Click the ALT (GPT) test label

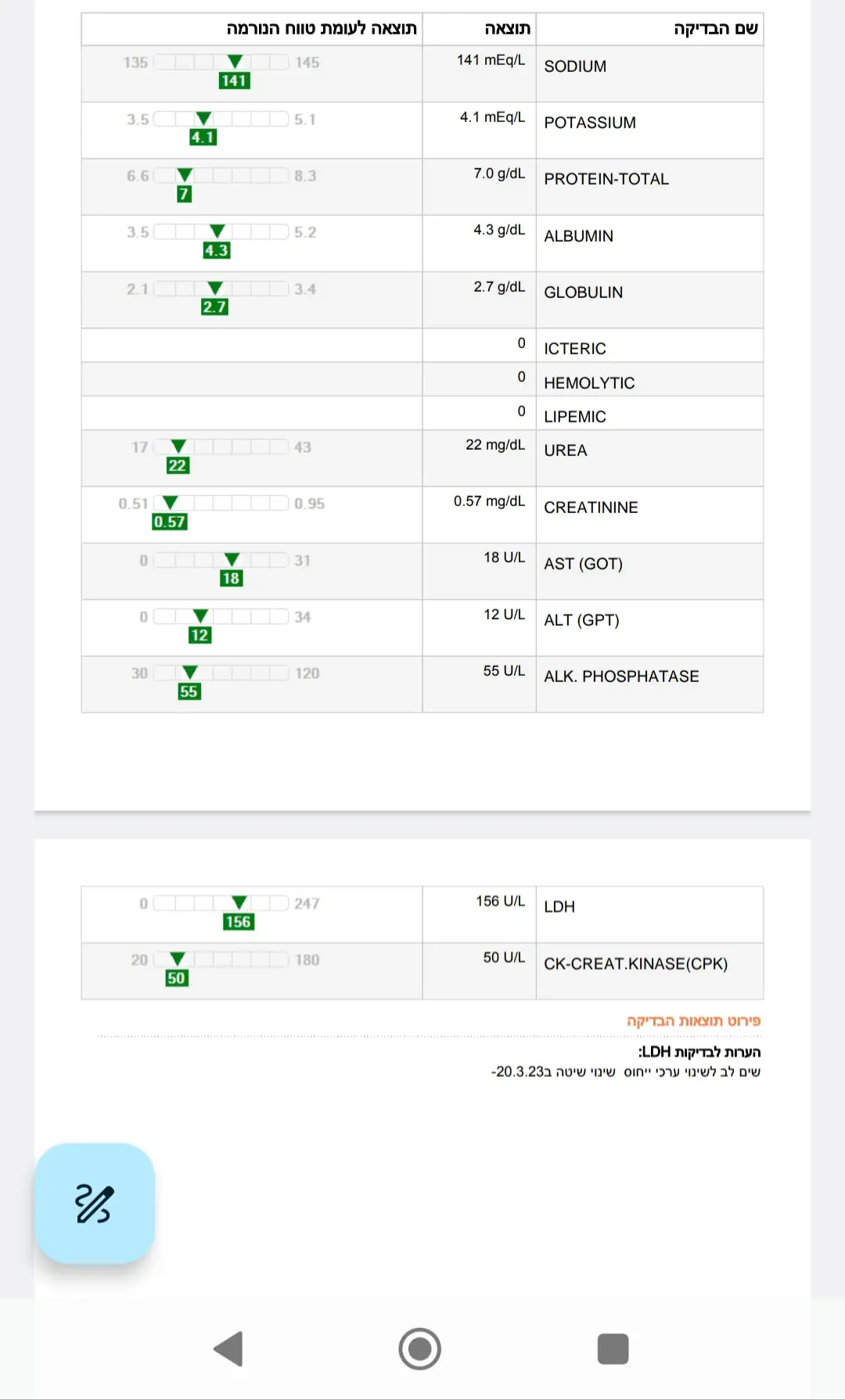(x=581, y=620)
